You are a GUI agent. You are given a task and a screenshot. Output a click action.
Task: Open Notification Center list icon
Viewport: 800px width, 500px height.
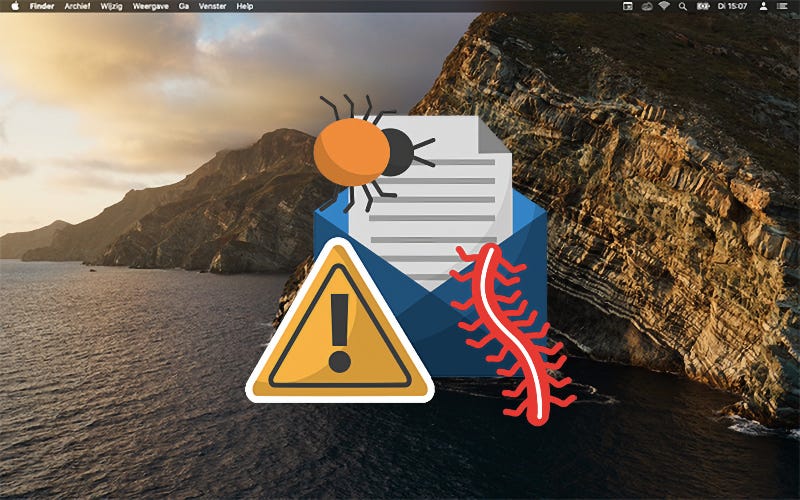[782, 6]
